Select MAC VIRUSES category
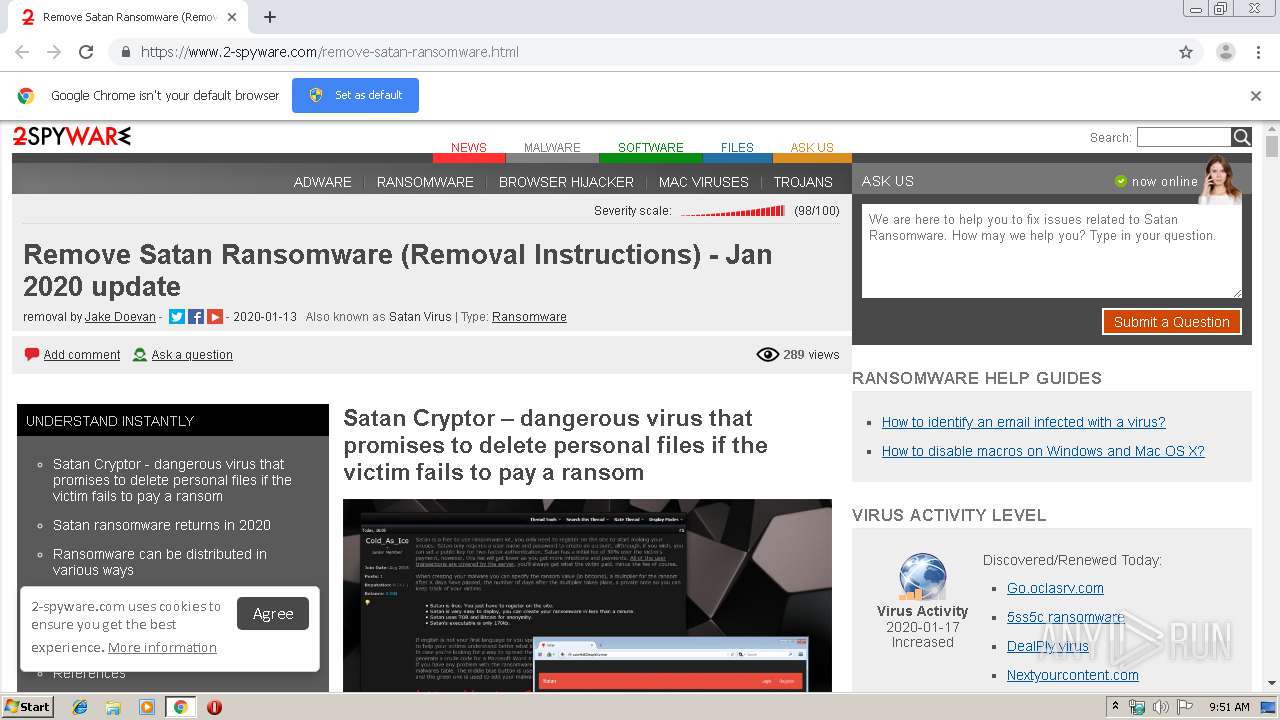 pyautogui.click(x=704, y=182)
